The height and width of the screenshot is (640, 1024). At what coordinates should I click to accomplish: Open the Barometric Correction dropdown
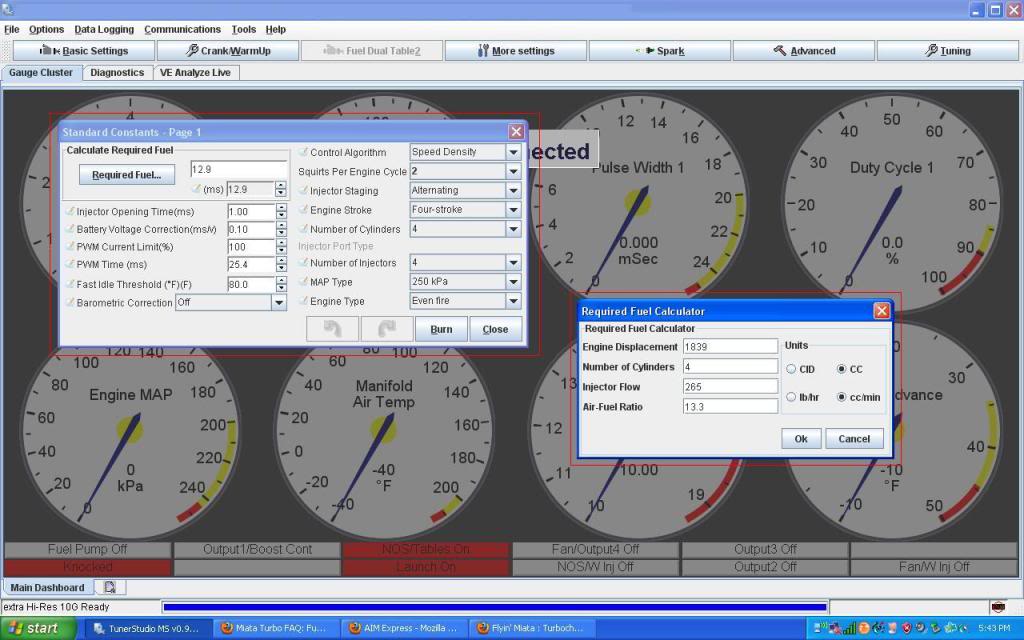click(x=279, y=302)
